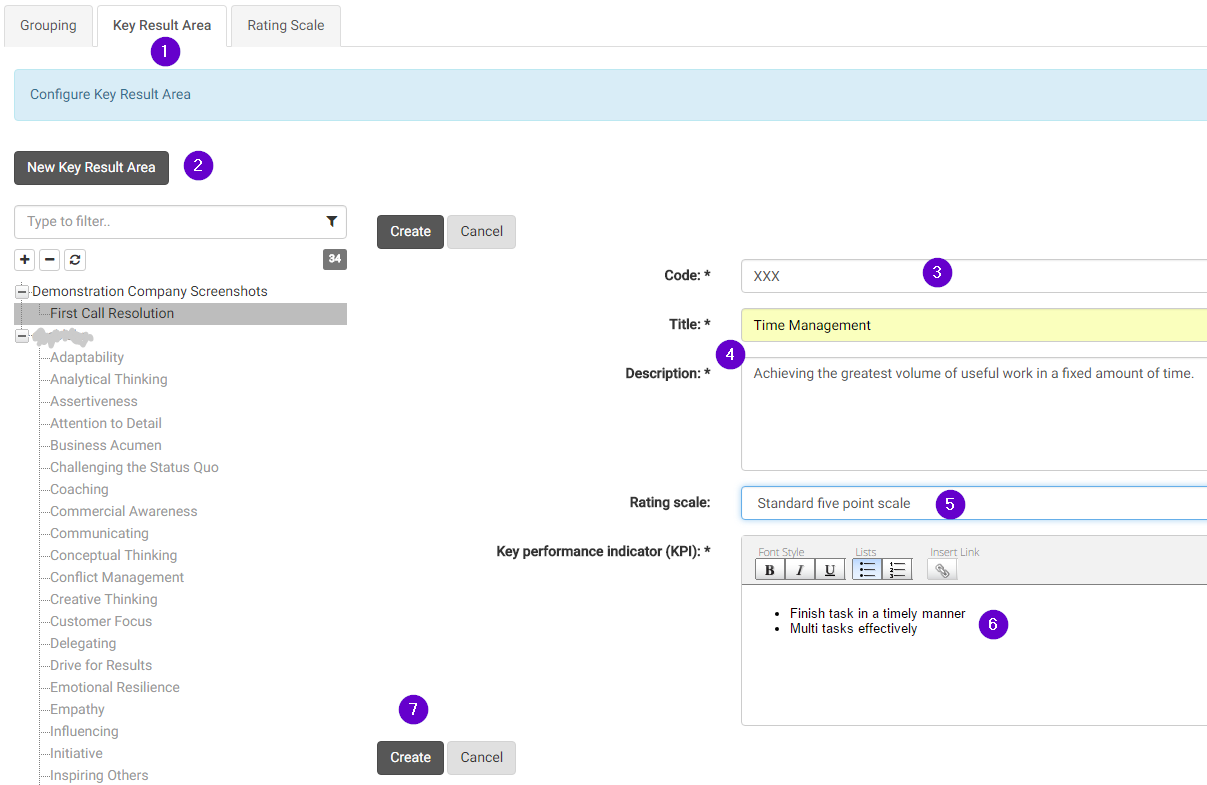Image resolution: width=1207 pixels, height=785 pixels.
Task: Select Delegating in the tree
Action: pos(83,644)
